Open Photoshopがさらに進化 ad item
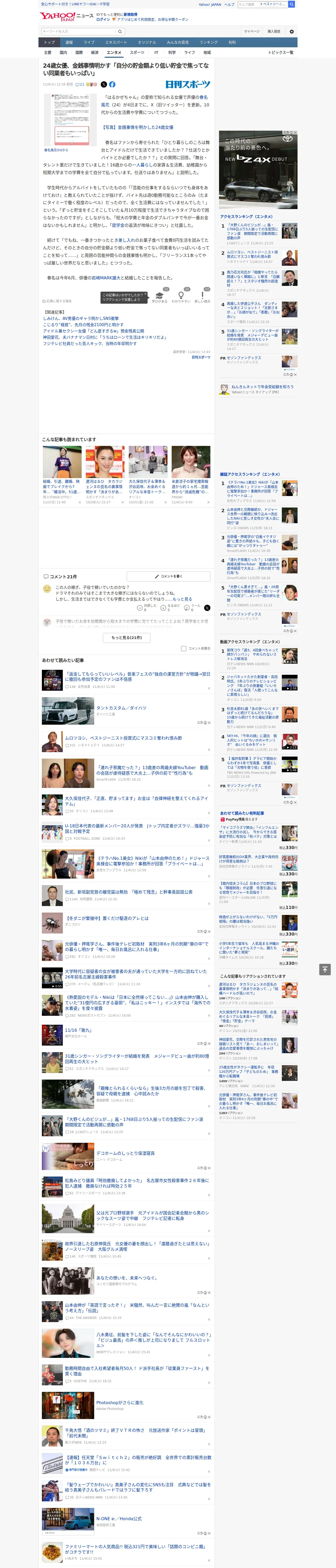 120,1402
